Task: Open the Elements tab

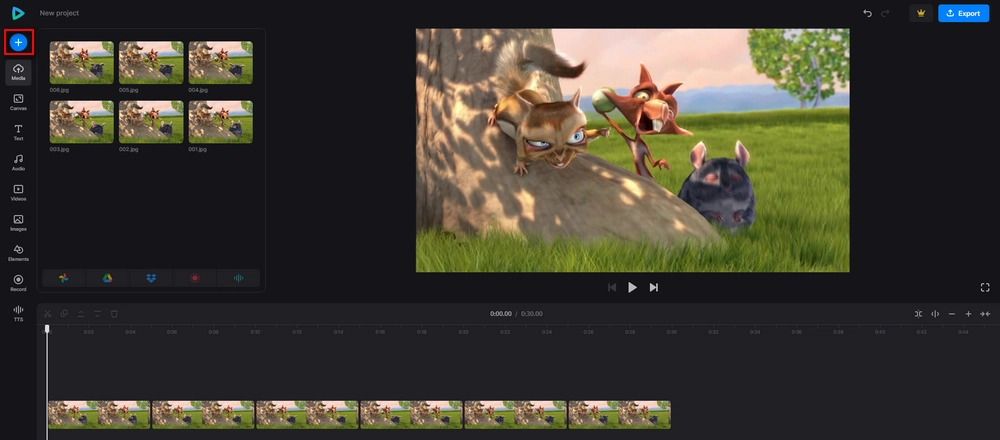Action: click(18, 253)
